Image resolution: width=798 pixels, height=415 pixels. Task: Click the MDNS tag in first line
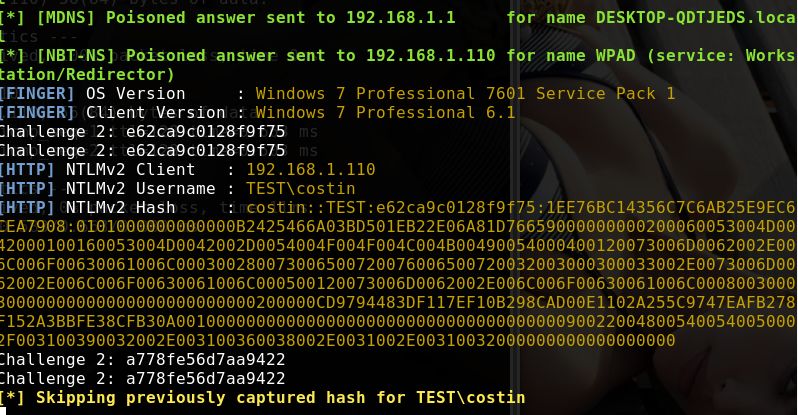tap(65, 18)
